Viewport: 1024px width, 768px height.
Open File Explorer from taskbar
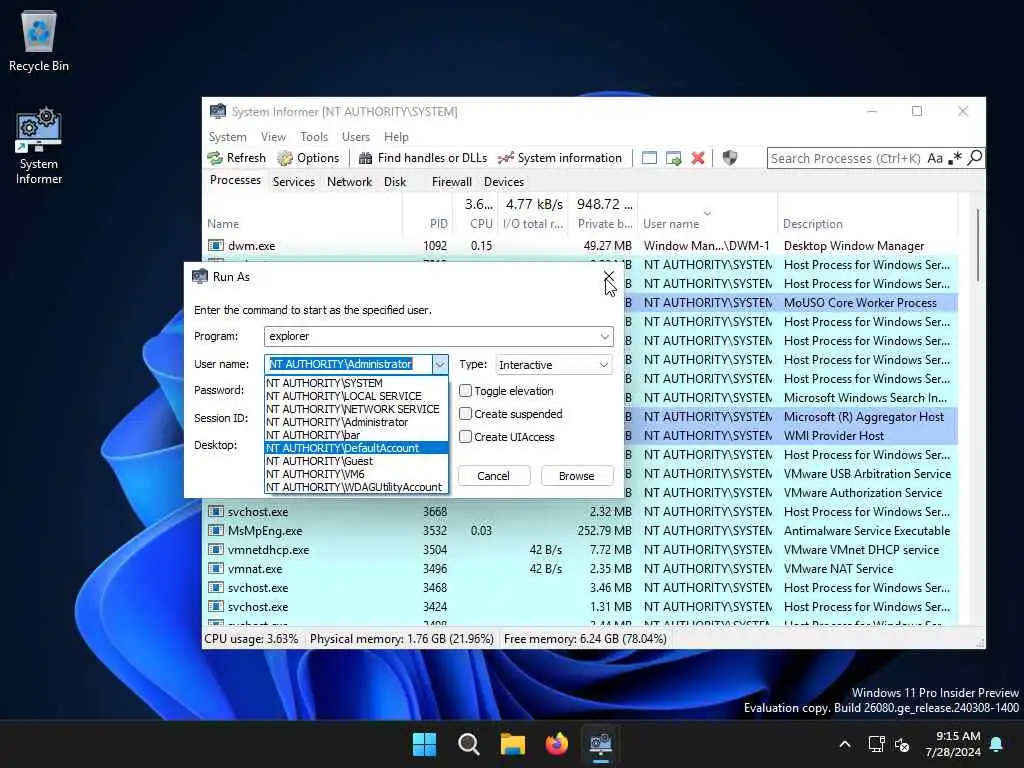513,744
